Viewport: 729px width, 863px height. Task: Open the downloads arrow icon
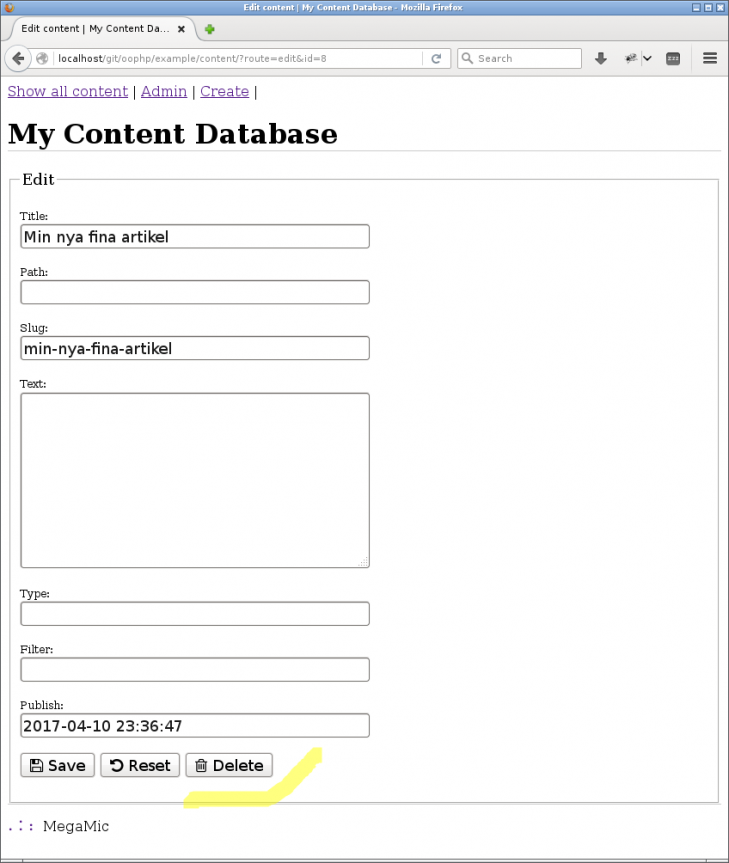pyautogui.click(x=601, y=58)
